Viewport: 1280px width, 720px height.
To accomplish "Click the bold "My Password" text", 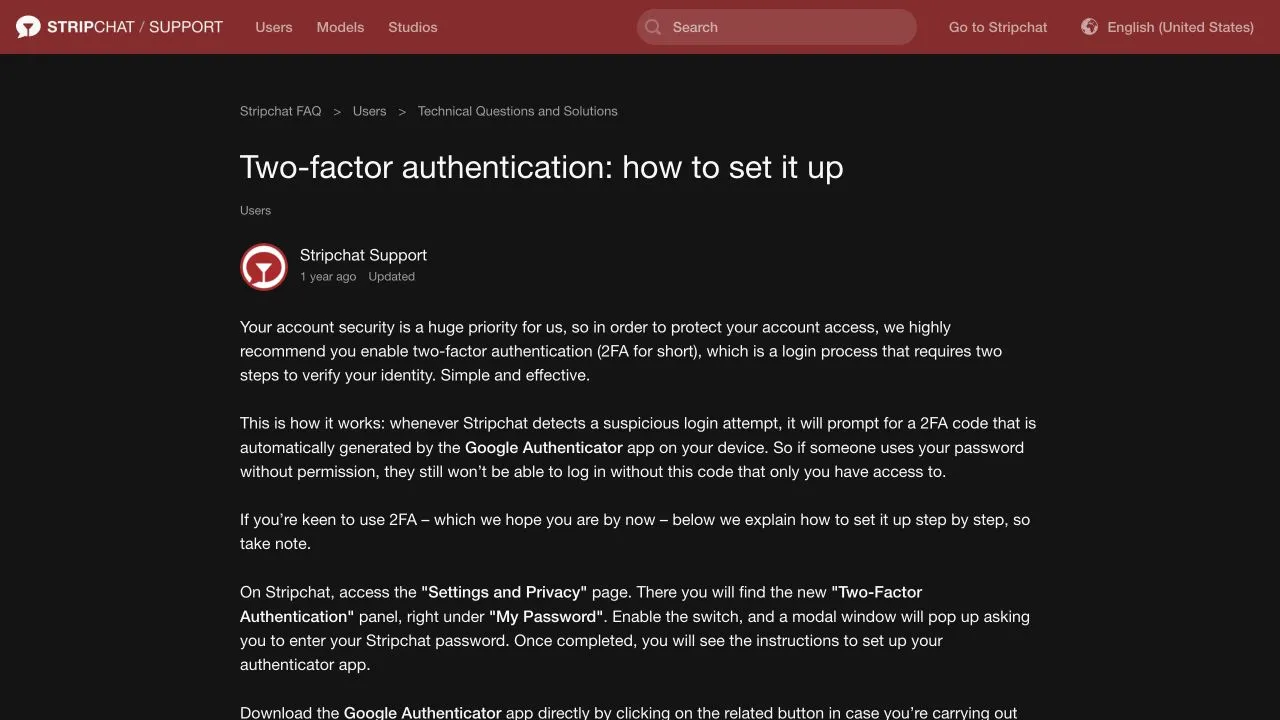I will pyautogui.click(x=546, y=616).
